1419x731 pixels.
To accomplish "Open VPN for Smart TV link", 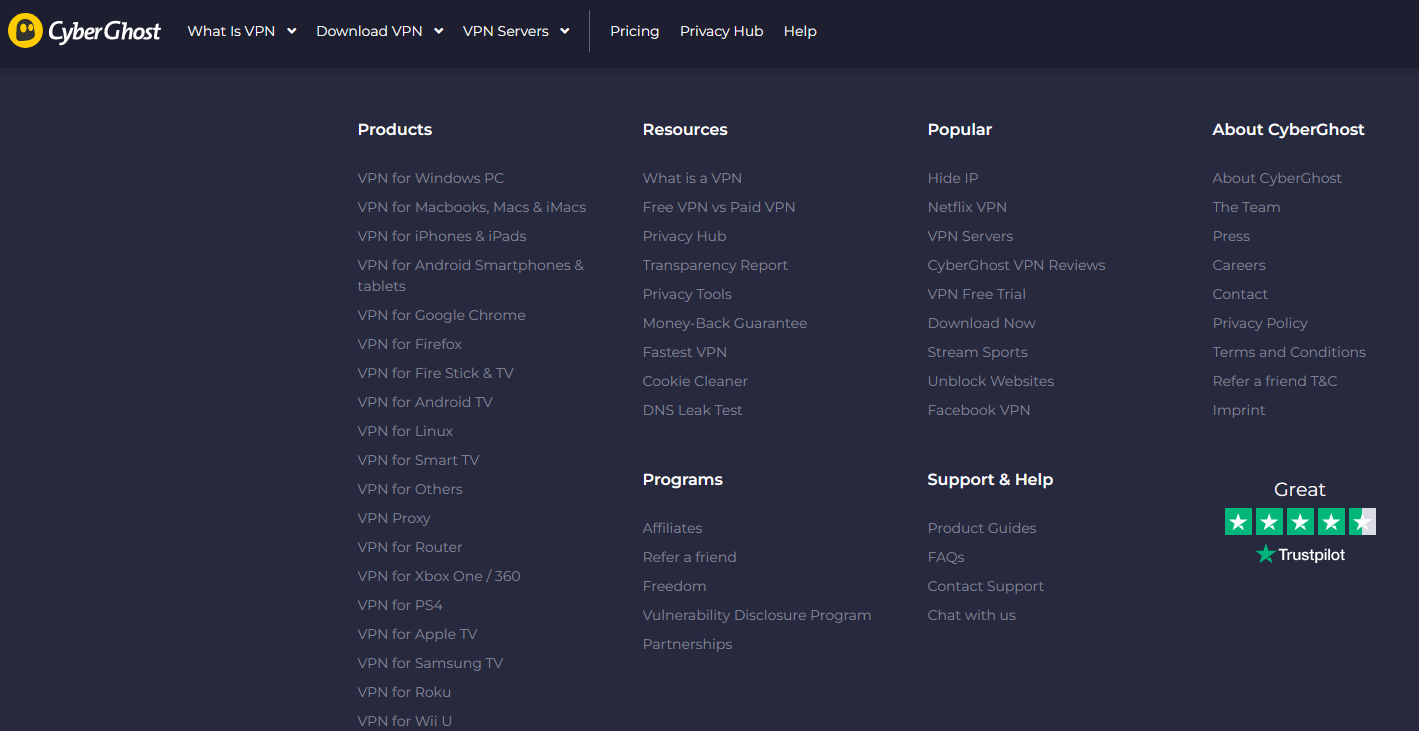I will (419, 460).
